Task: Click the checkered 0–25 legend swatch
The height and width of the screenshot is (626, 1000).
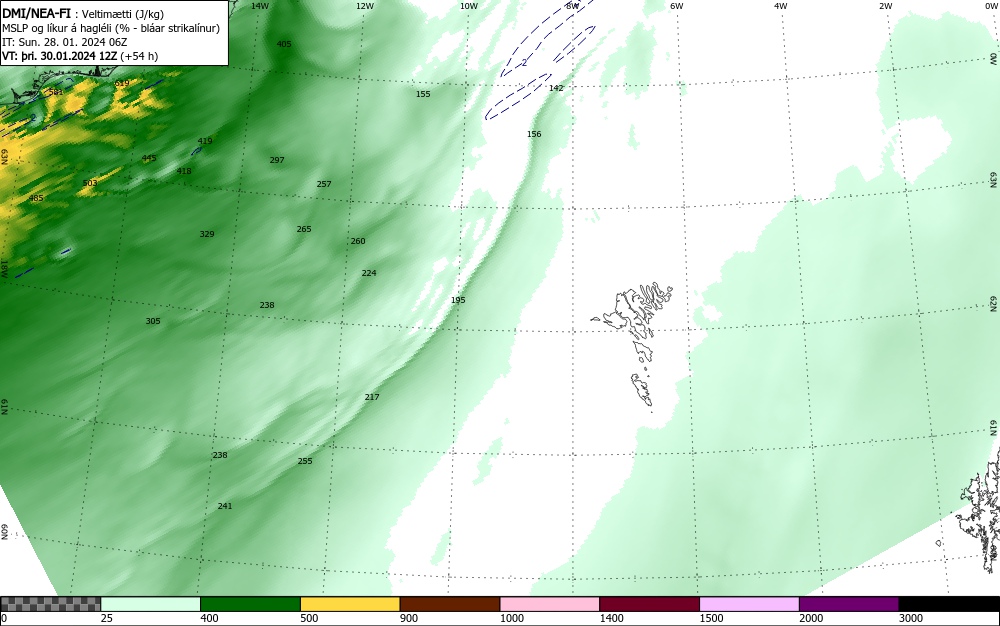Action: 50,604
